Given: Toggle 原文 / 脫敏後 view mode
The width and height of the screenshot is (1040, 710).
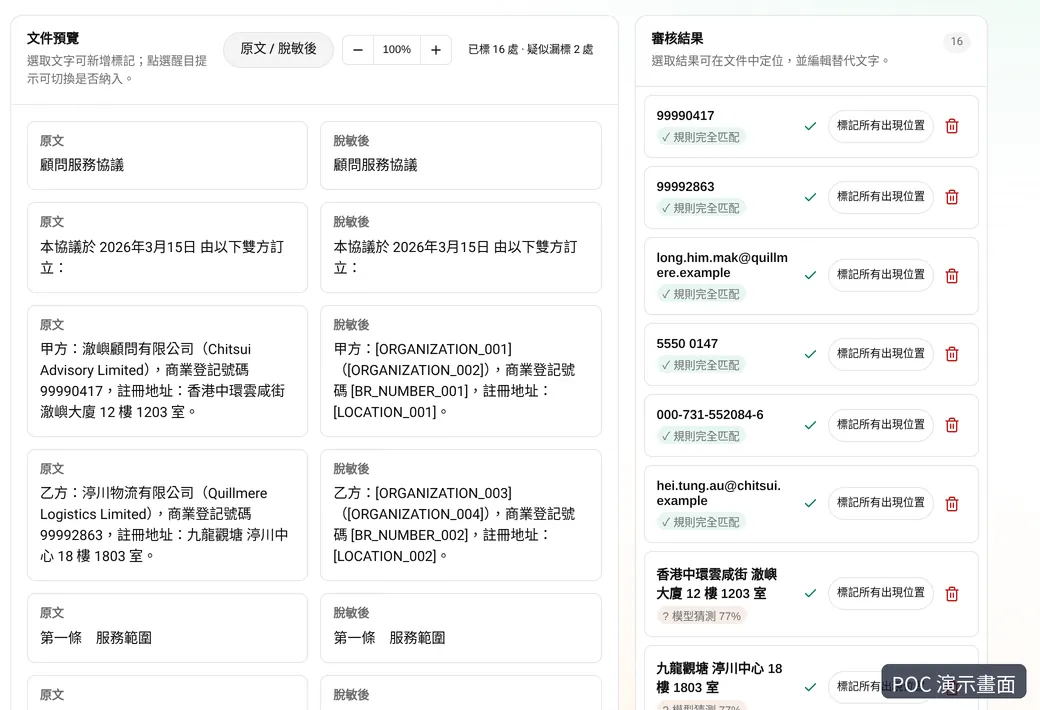Looking at the screenshot, I should point(278,49).
